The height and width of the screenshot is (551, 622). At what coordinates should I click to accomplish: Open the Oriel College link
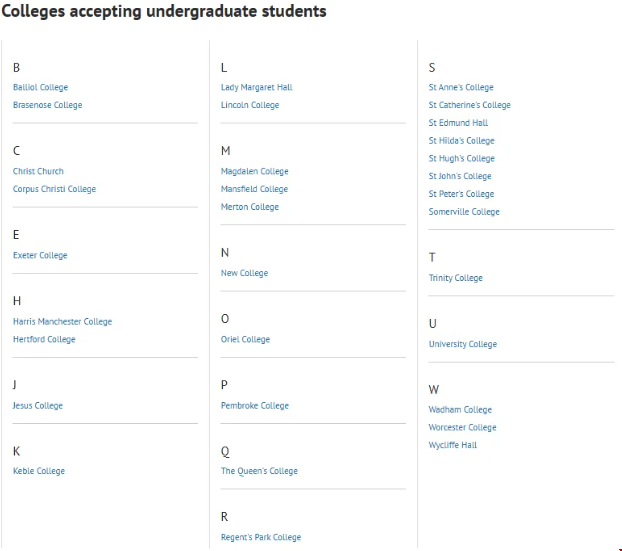tap(245, 339)
